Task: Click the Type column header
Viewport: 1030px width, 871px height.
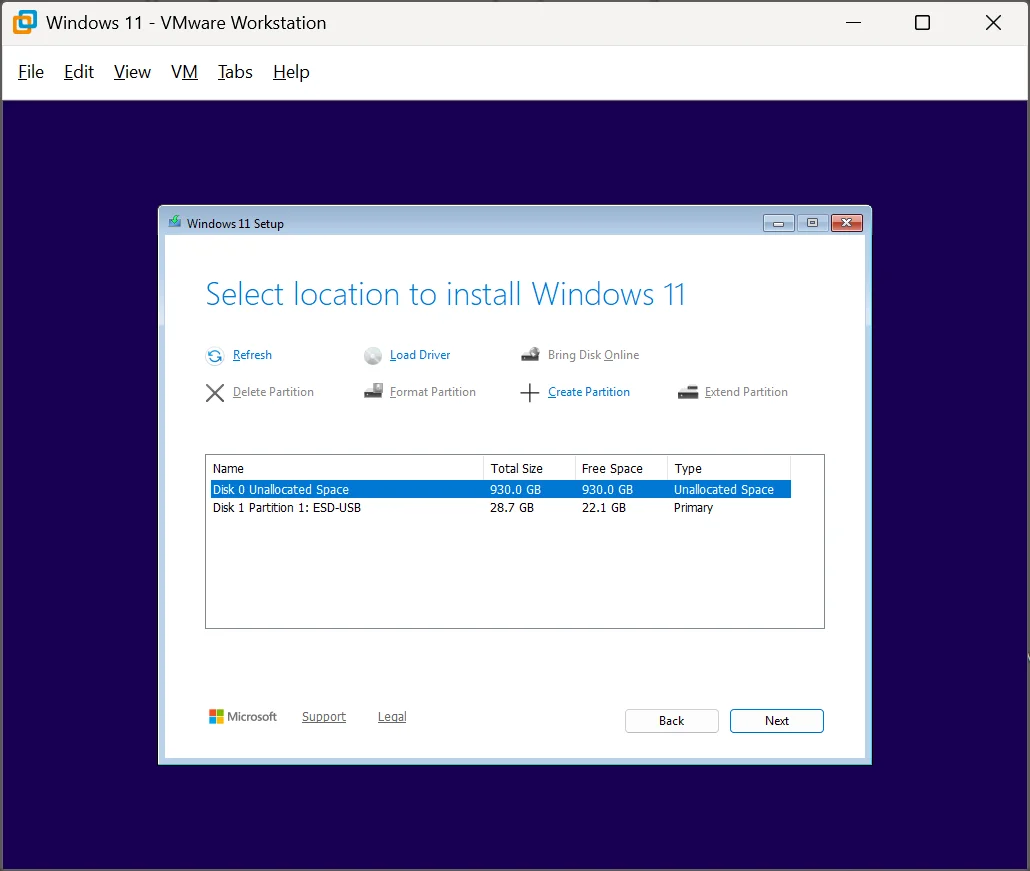Action: click(x=729, y=468)
